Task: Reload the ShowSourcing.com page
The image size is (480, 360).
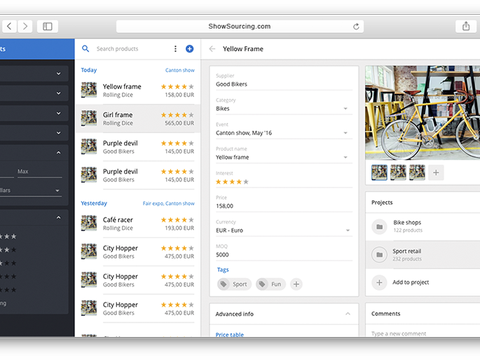Action: coord(356,27)
